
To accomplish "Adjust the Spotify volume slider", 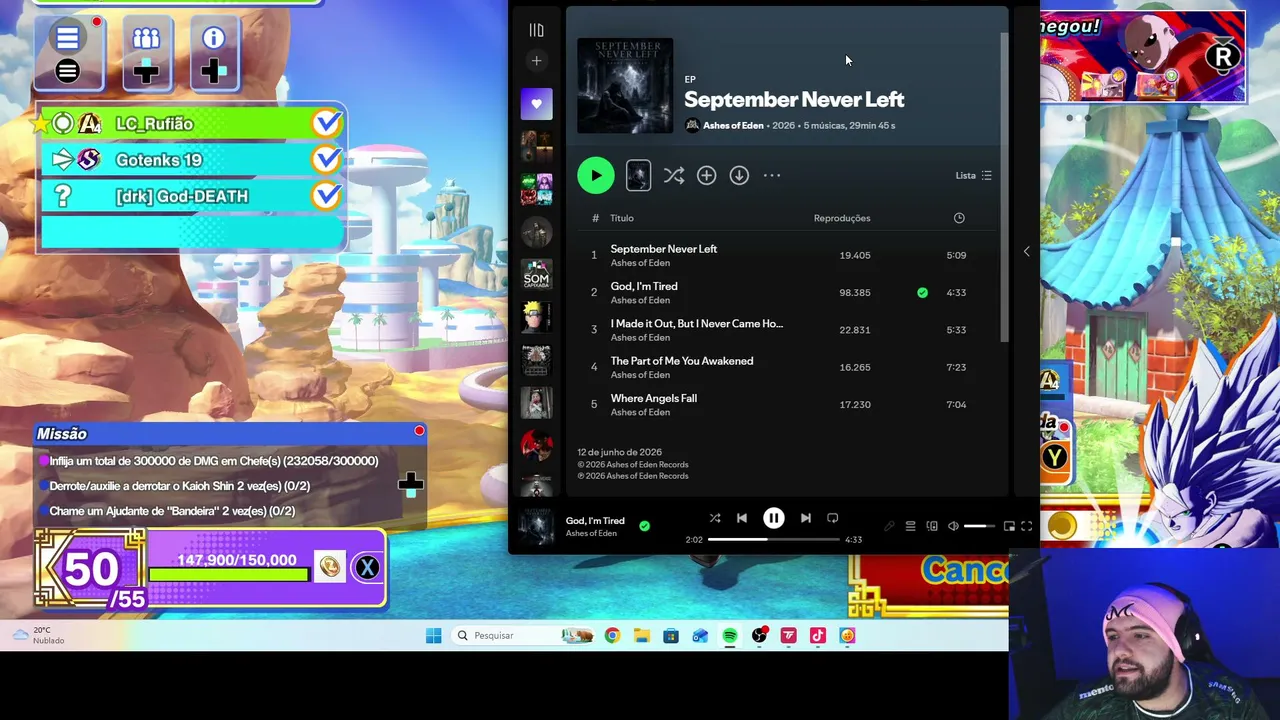I will pos(979,527).
